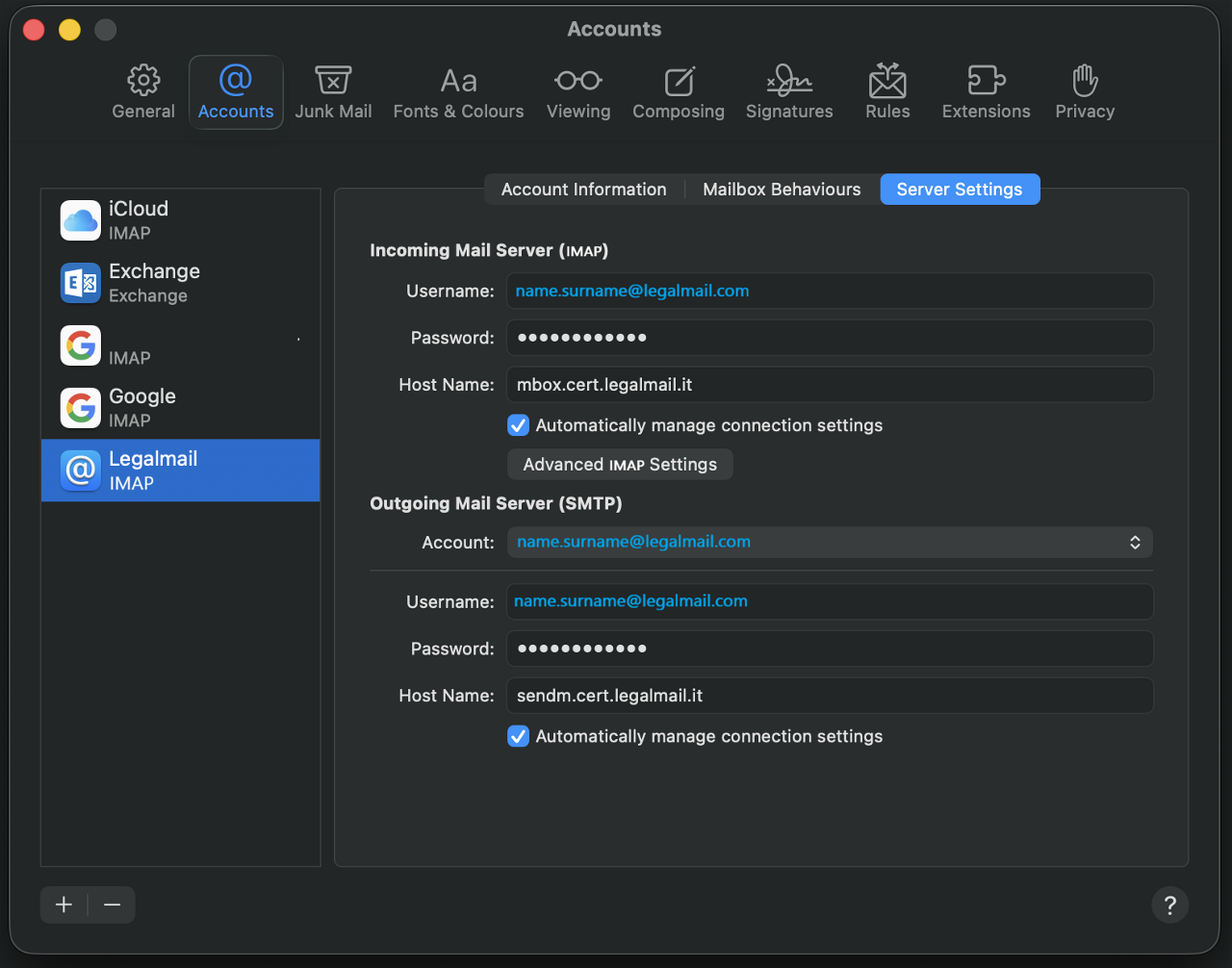The height and width of the screenshot is (968, 1232).
Task: Open help with the question mark button
Action: 1169,904
